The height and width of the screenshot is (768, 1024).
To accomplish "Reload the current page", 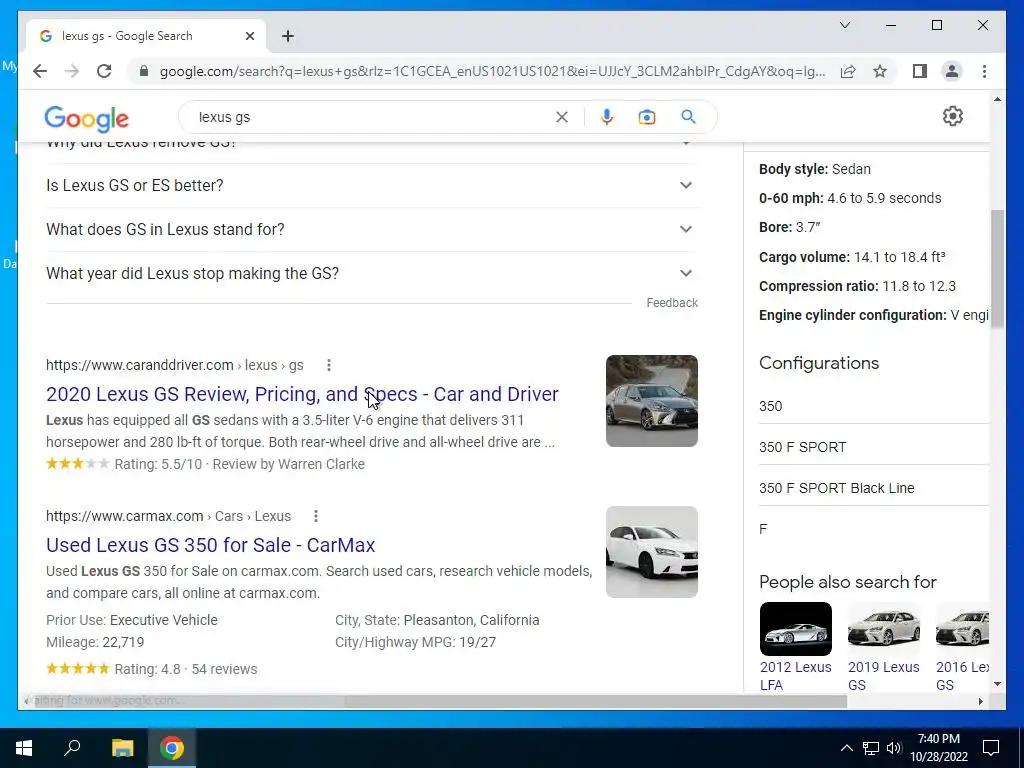I will pos(104,71).
